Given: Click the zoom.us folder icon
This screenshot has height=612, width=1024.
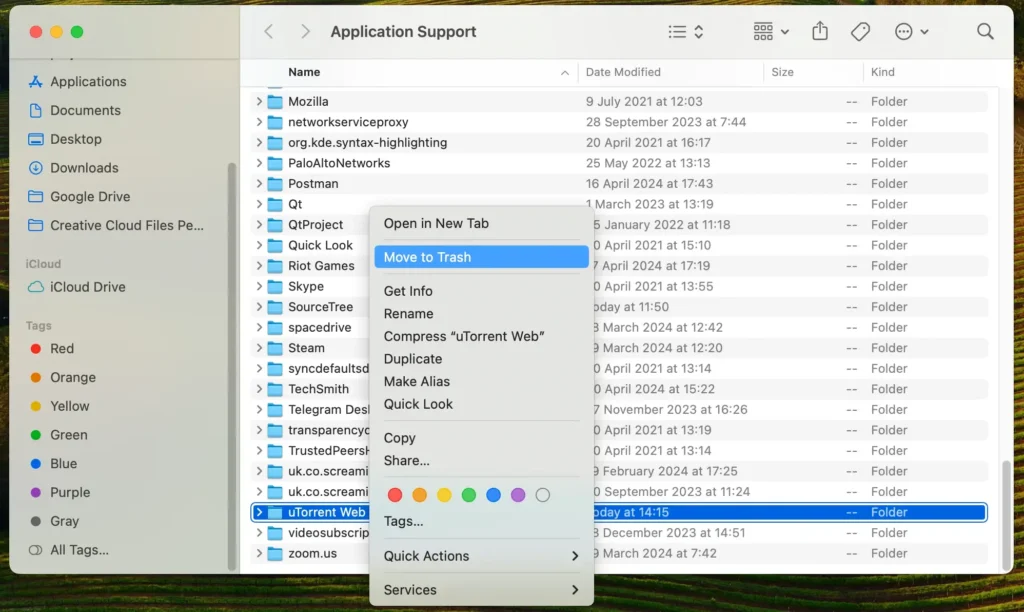Looking at the screenshot, I should tap(275, 553).
